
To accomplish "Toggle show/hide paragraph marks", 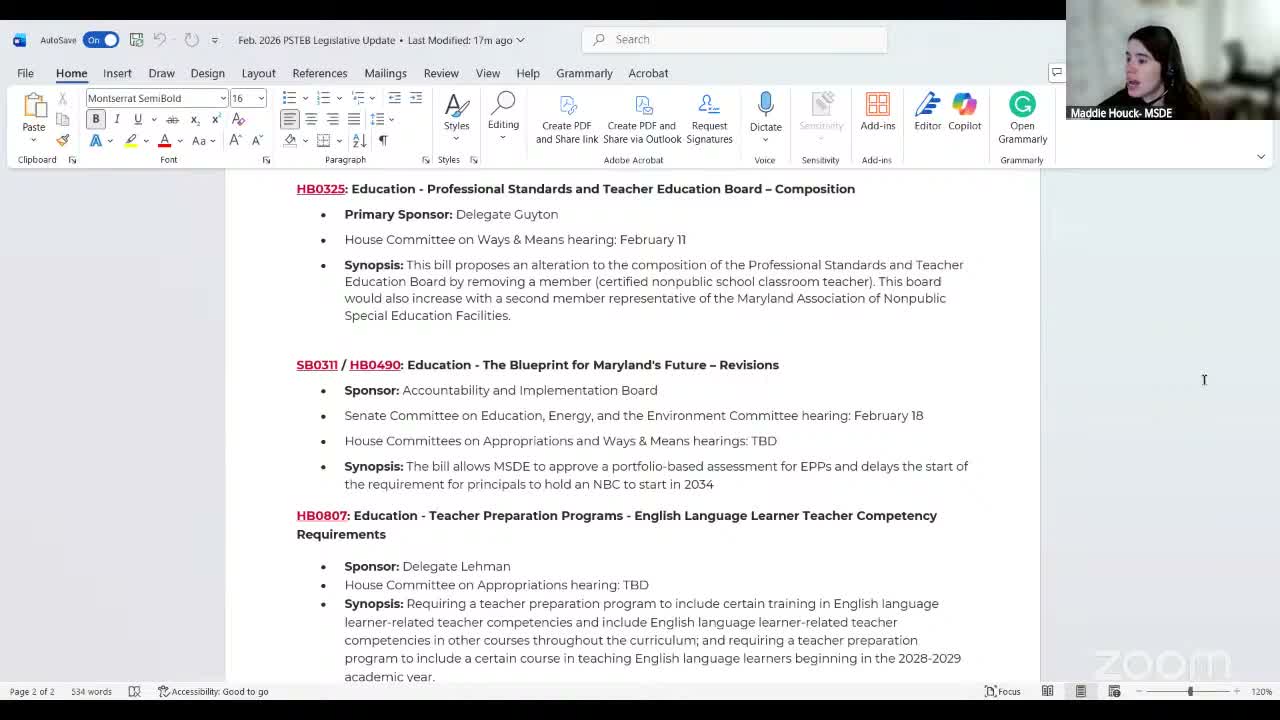I will 382,140.
